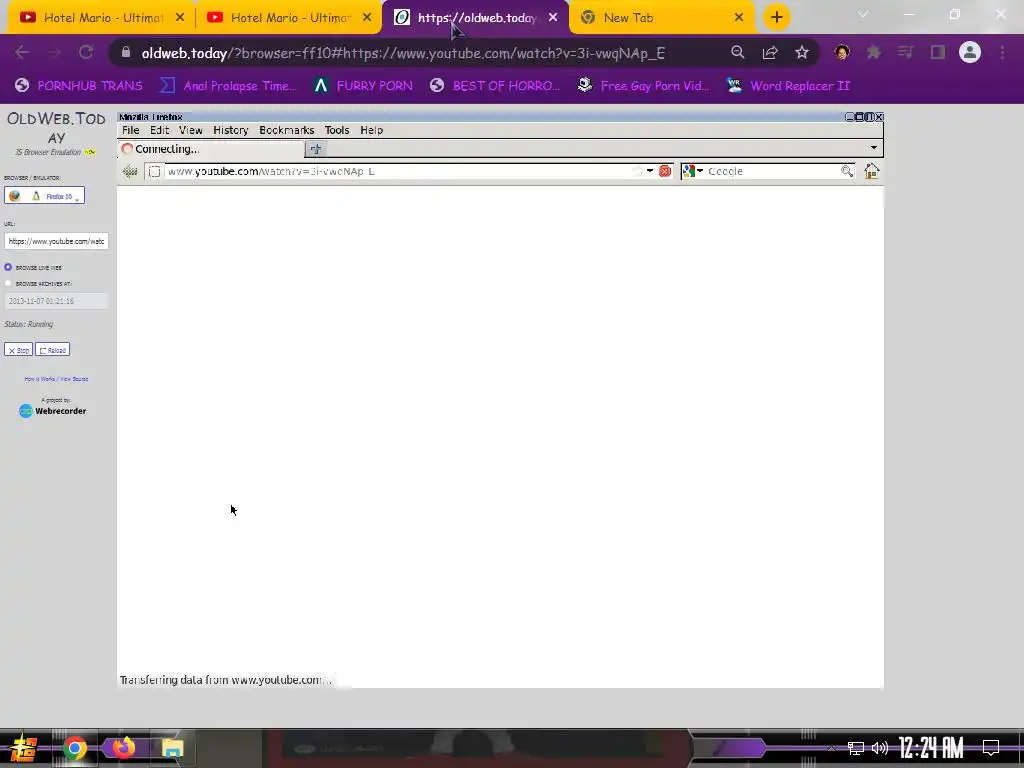Open the Windows Start menu icon
The height and width of the screenshot is (768, 1024).
coord(24,748)
